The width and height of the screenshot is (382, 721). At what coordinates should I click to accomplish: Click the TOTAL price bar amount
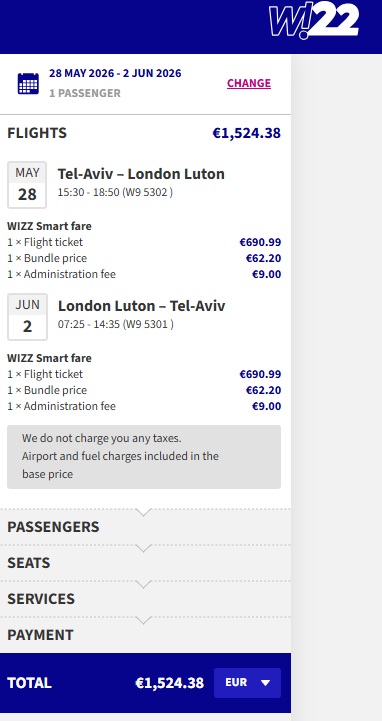tap(170, 683)
